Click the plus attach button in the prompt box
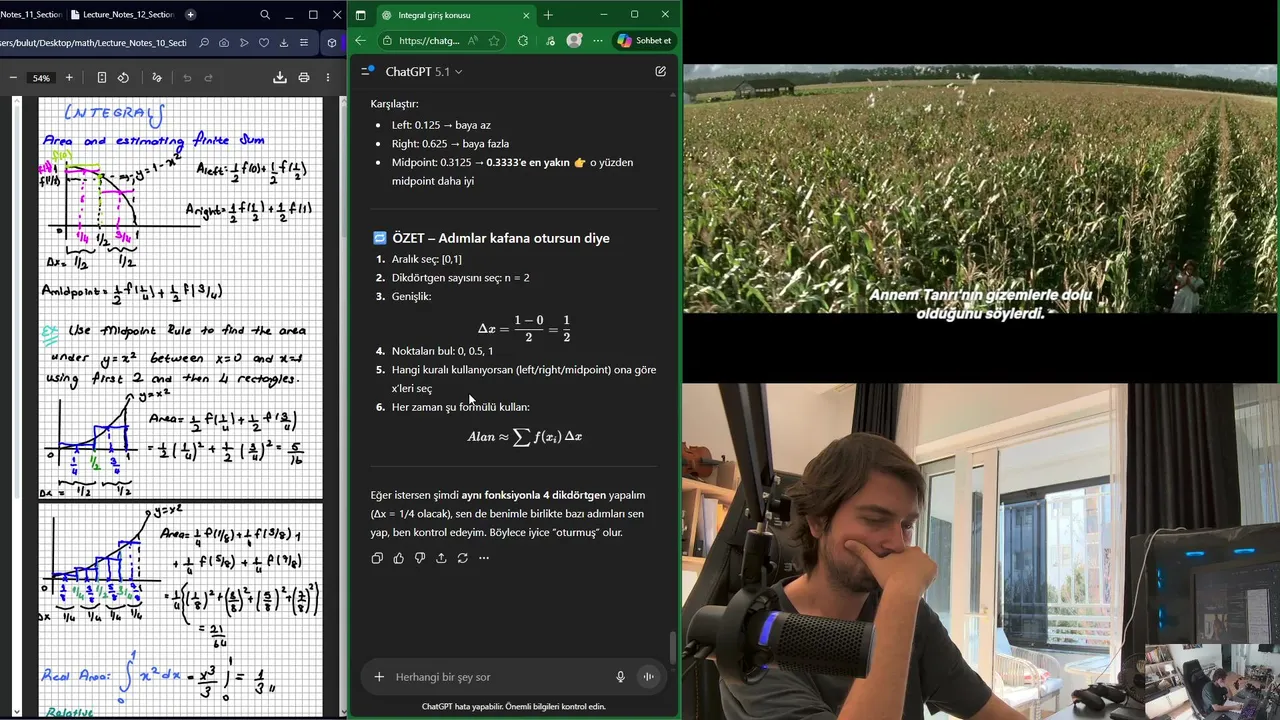This screenshot has width=1280, height=720. click(379, 677)
